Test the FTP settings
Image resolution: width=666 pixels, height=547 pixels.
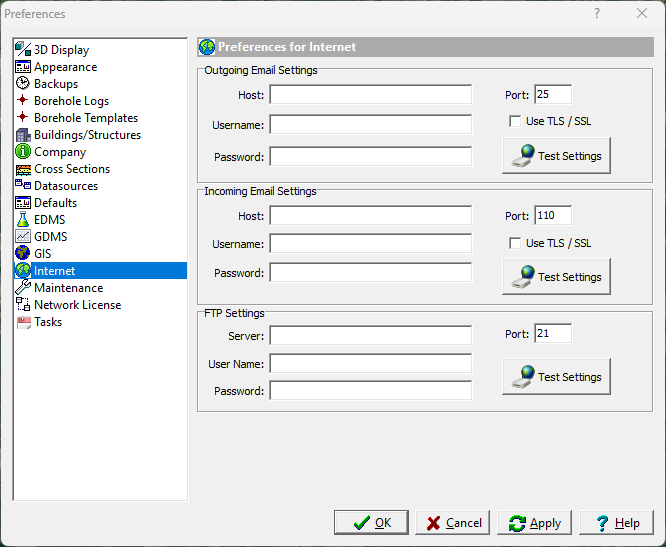[556, 377]
